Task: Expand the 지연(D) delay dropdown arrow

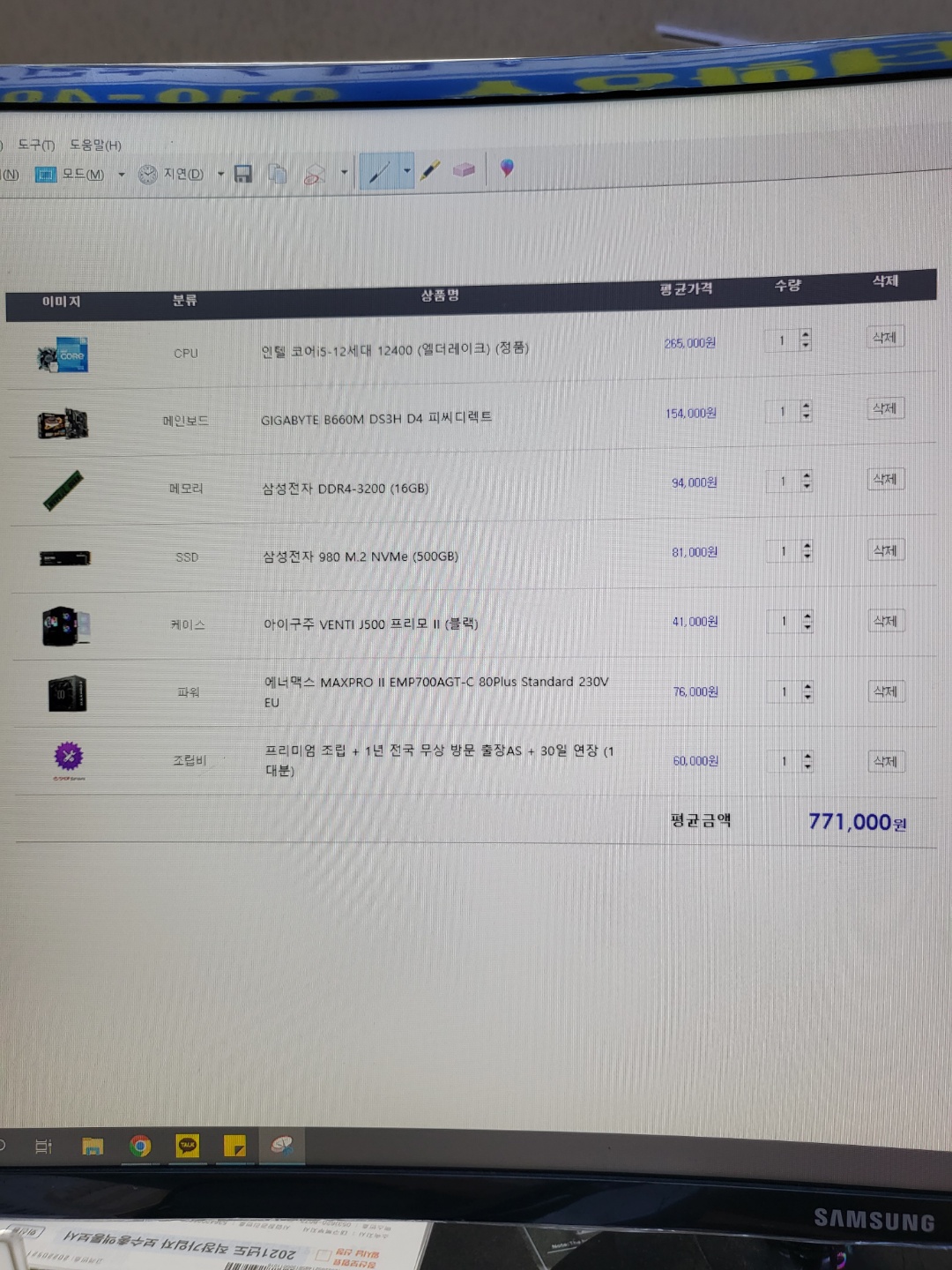Action: [220, 174]
